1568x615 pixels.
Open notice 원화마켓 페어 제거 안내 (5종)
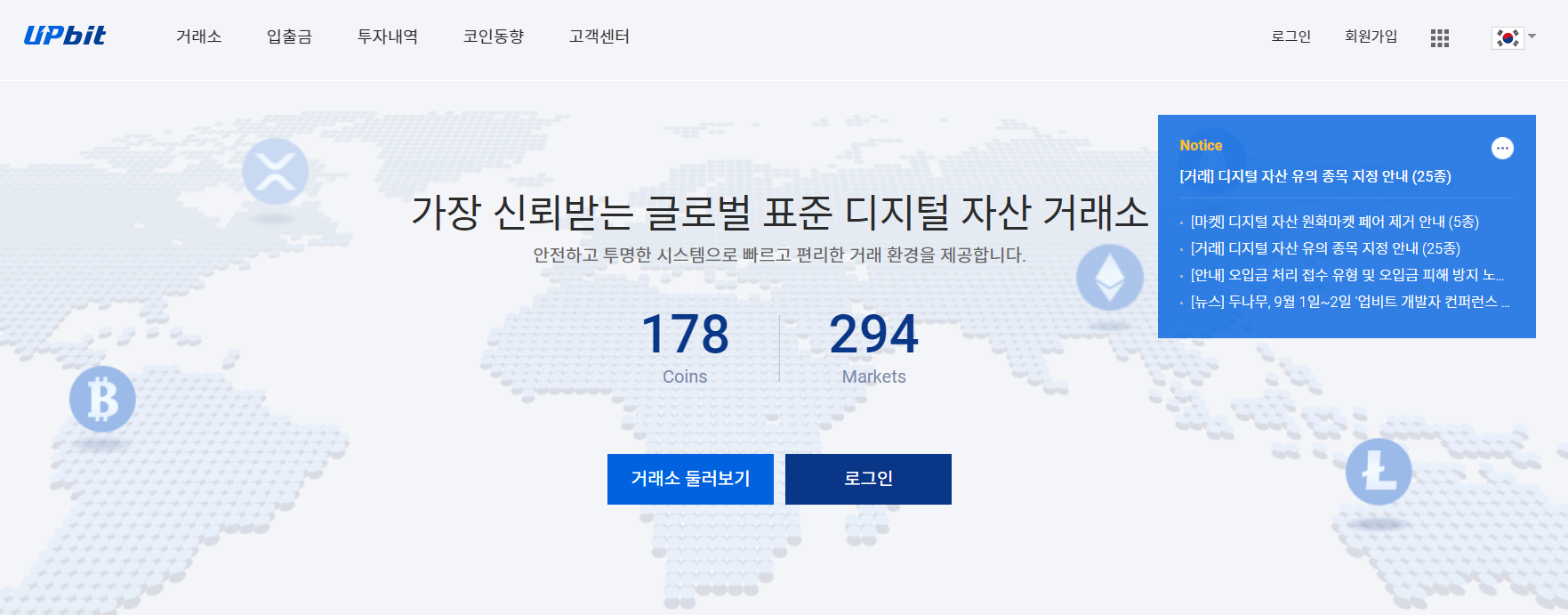click(1335, 222)
